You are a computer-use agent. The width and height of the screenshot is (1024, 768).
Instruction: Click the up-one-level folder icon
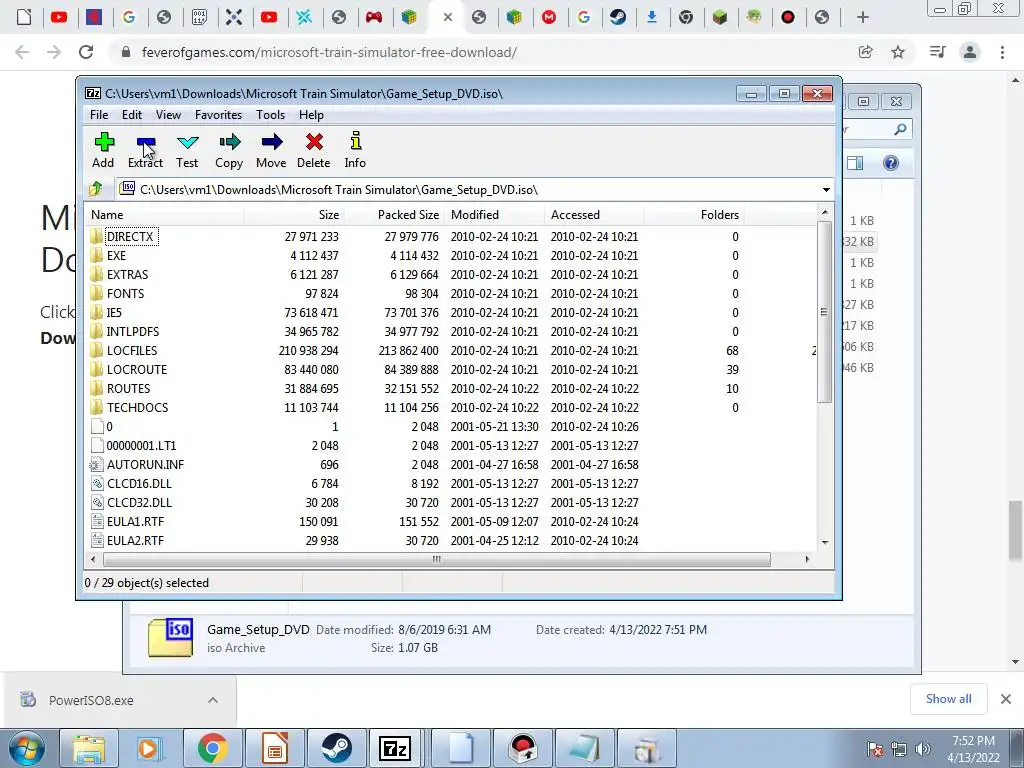pyautogui.click(x=96, y=189)
